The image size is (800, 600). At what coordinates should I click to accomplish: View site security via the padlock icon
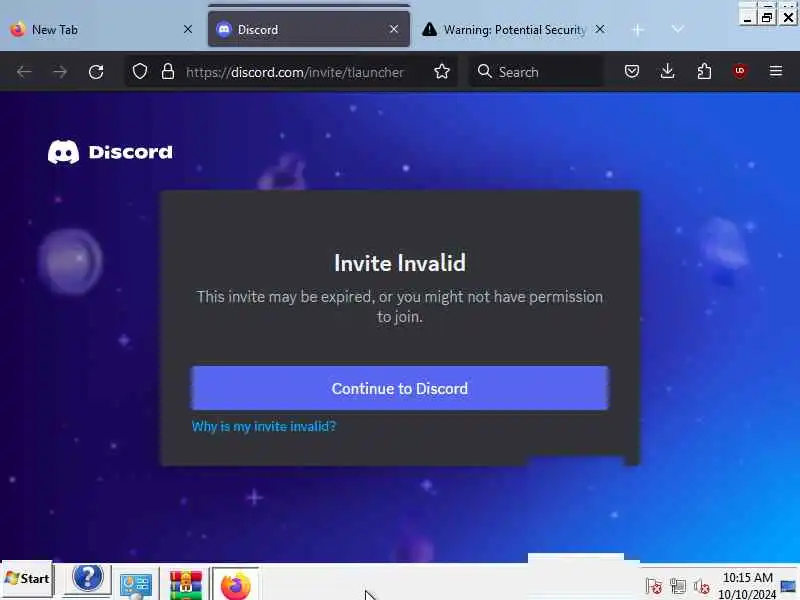pos(168,71)
